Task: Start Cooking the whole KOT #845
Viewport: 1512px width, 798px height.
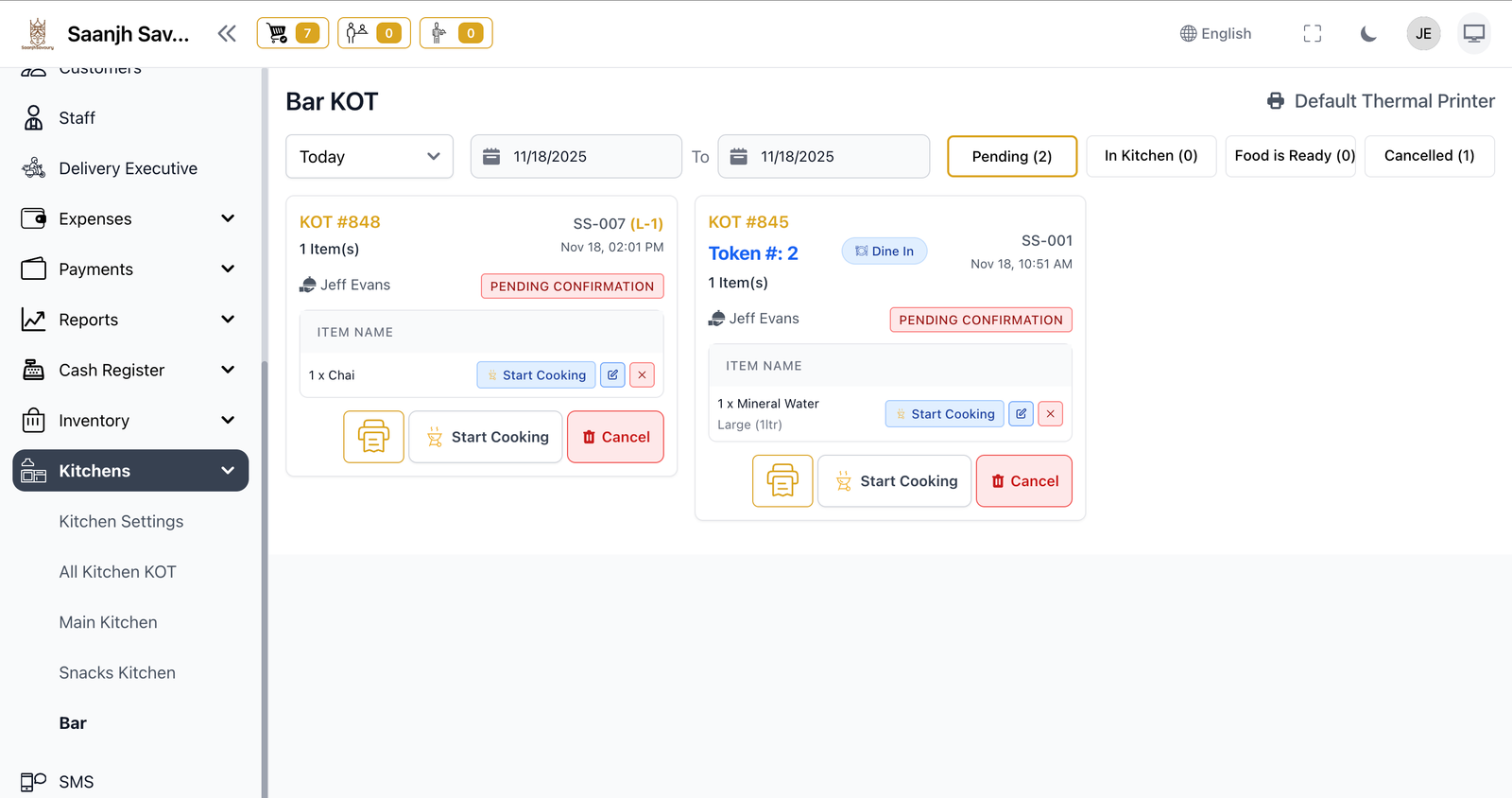Action: click(x=894, y=481)
